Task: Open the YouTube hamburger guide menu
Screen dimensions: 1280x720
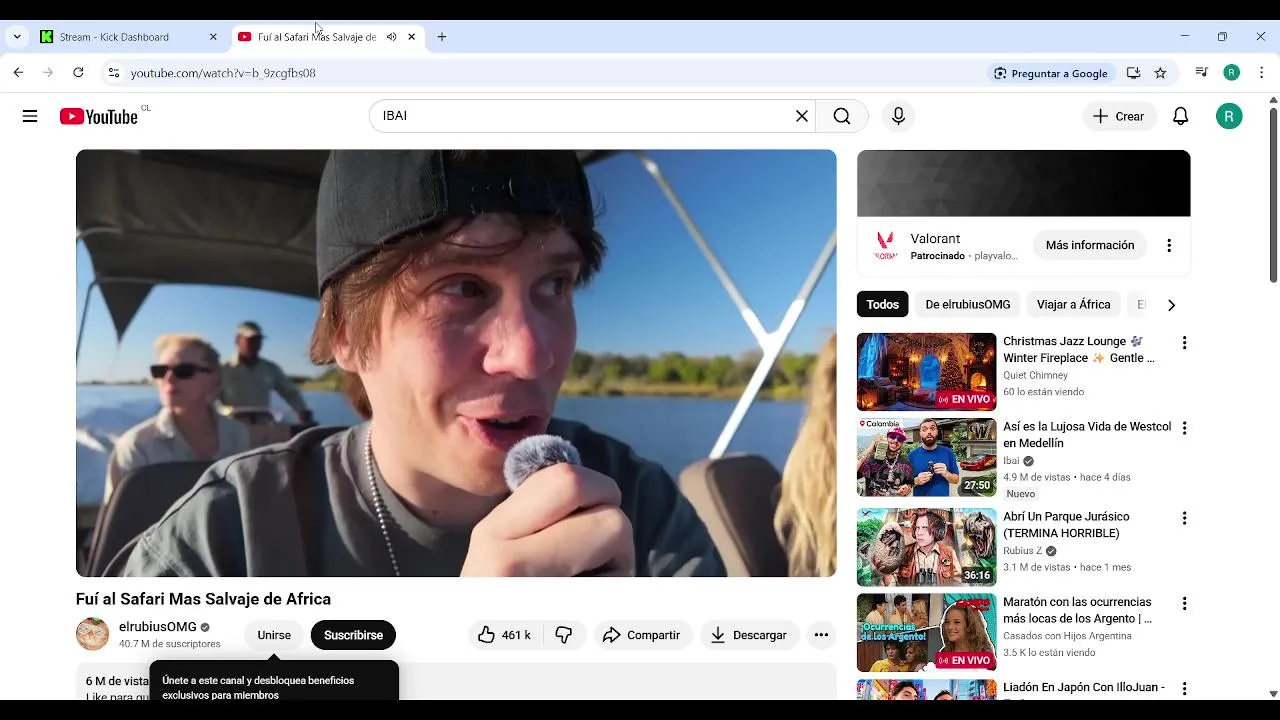Action: [x=30, y=116]
